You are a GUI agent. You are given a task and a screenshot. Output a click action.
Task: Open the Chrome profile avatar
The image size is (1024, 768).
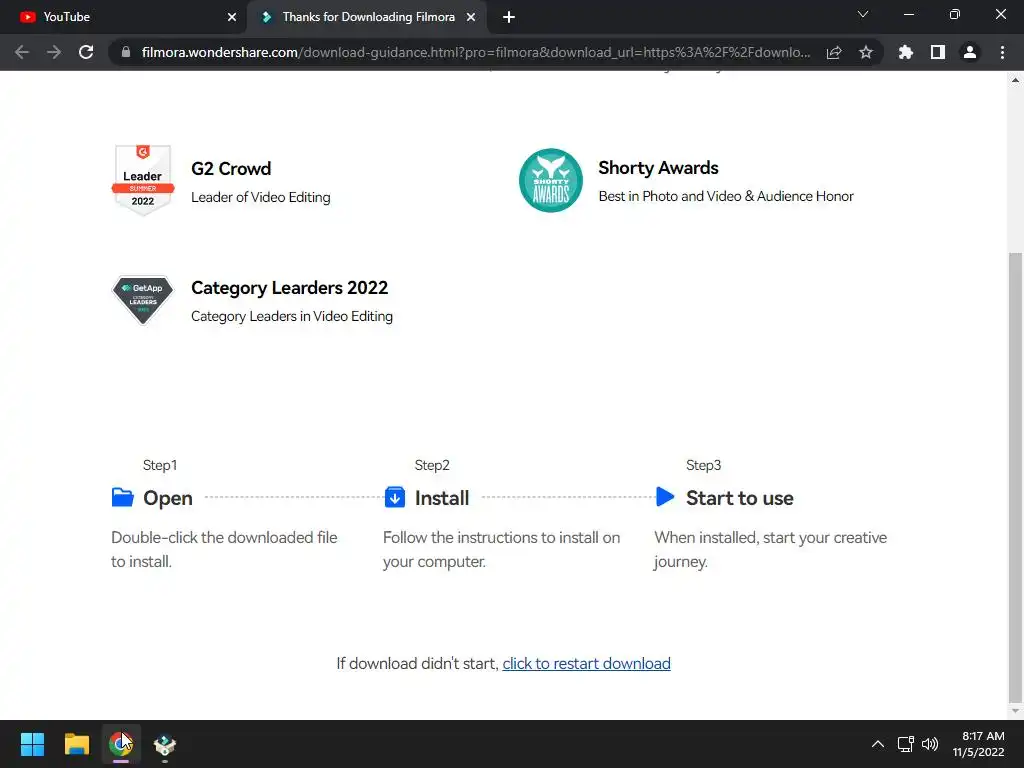pyautogui.click(x=970, y=52)
